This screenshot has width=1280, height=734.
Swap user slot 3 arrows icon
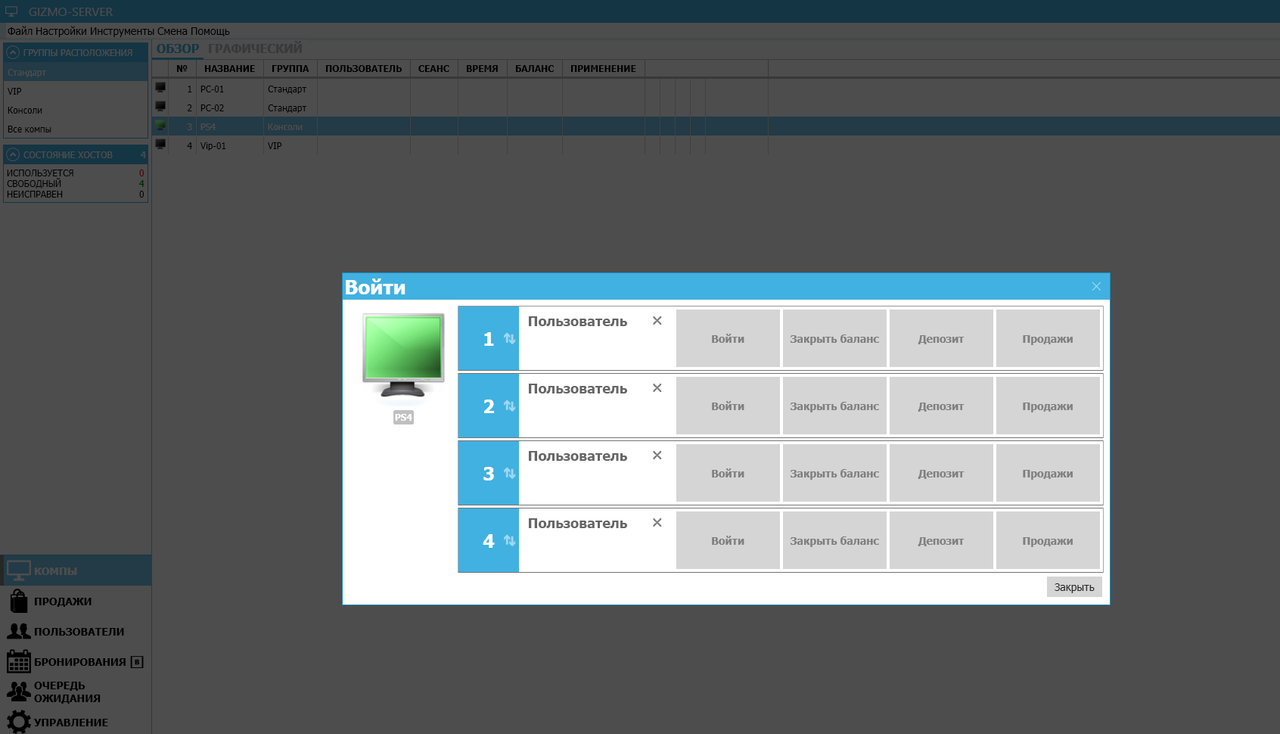pyautogui.click(x=509, y=473)
